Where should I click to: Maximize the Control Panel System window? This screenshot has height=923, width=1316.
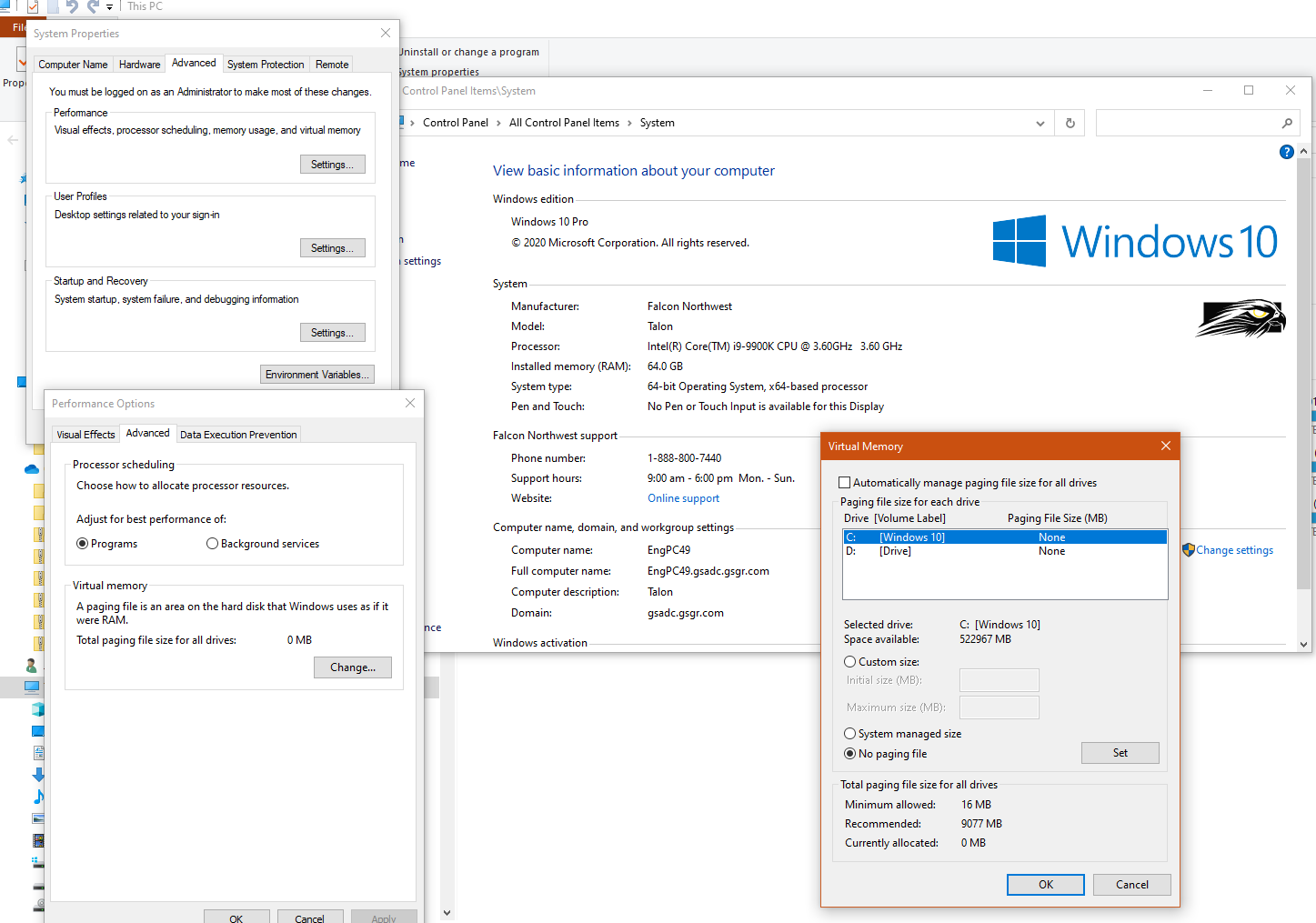point(1249,90)
